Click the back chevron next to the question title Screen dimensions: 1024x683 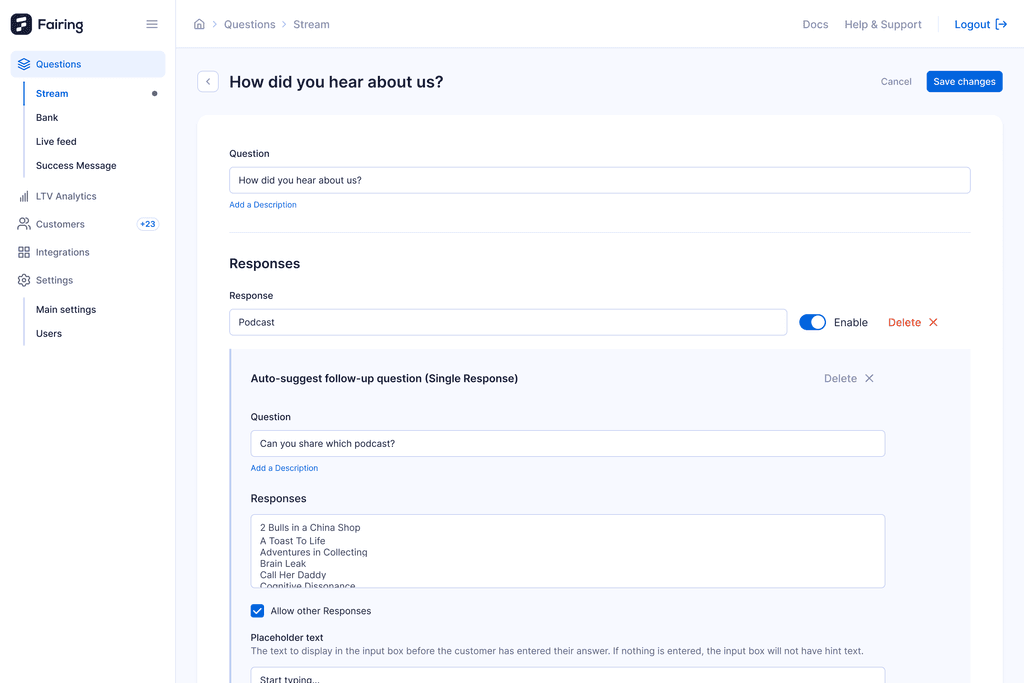point(207,81)
